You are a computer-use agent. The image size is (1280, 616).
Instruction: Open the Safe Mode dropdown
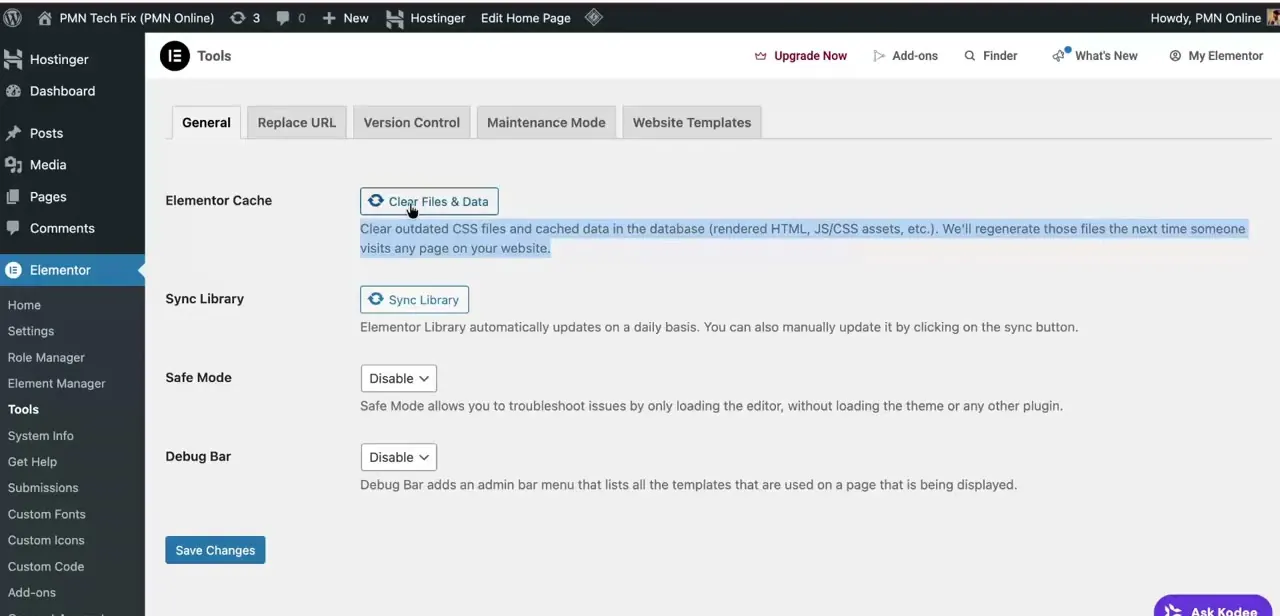[x=399, y=378]
